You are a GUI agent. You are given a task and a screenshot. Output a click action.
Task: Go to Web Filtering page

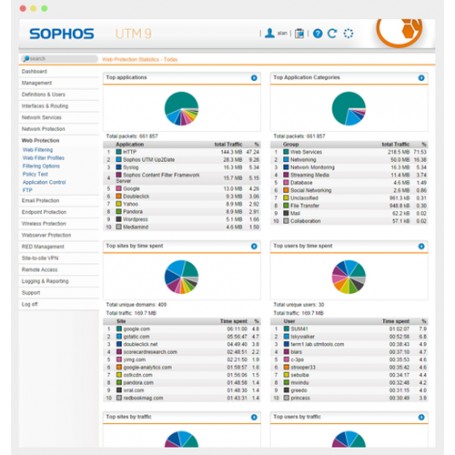click(x=38, y=150)
